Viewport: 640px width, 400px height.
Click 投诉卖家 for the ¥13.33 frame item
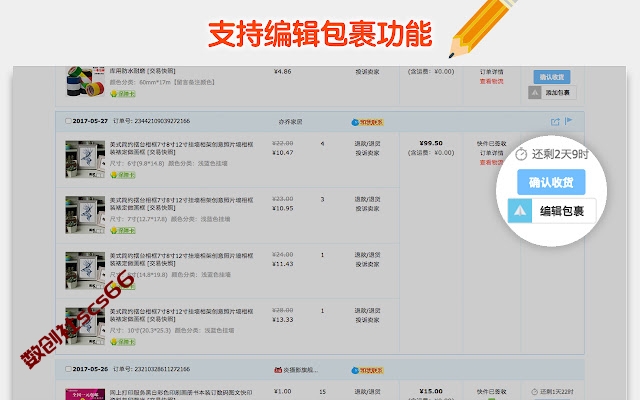(367, 320)
